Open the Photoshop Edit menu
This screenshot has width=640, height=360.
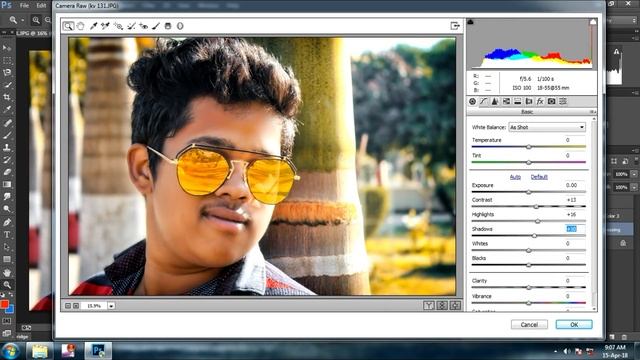coord(41,6)
